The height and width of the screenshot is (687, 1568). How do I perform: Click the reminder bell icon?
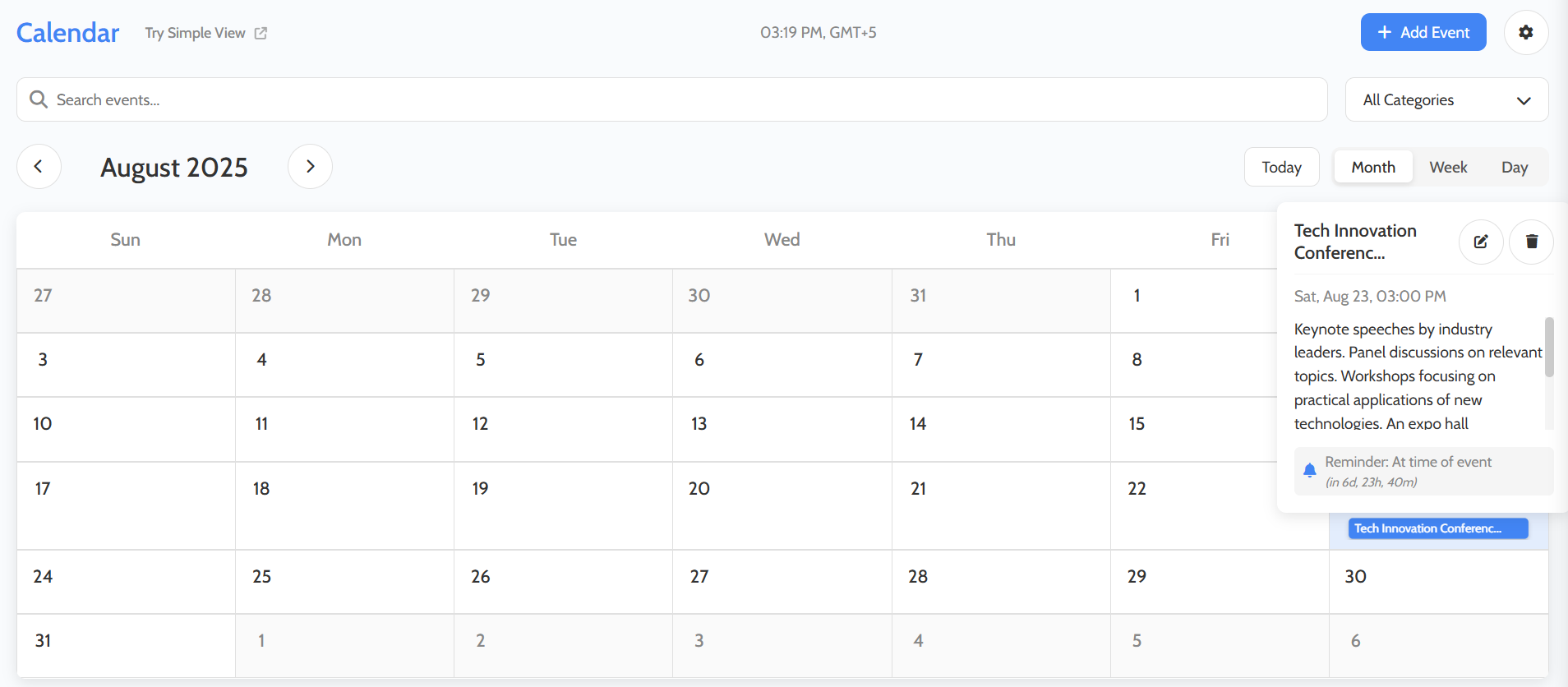(x=1310, y=470)
